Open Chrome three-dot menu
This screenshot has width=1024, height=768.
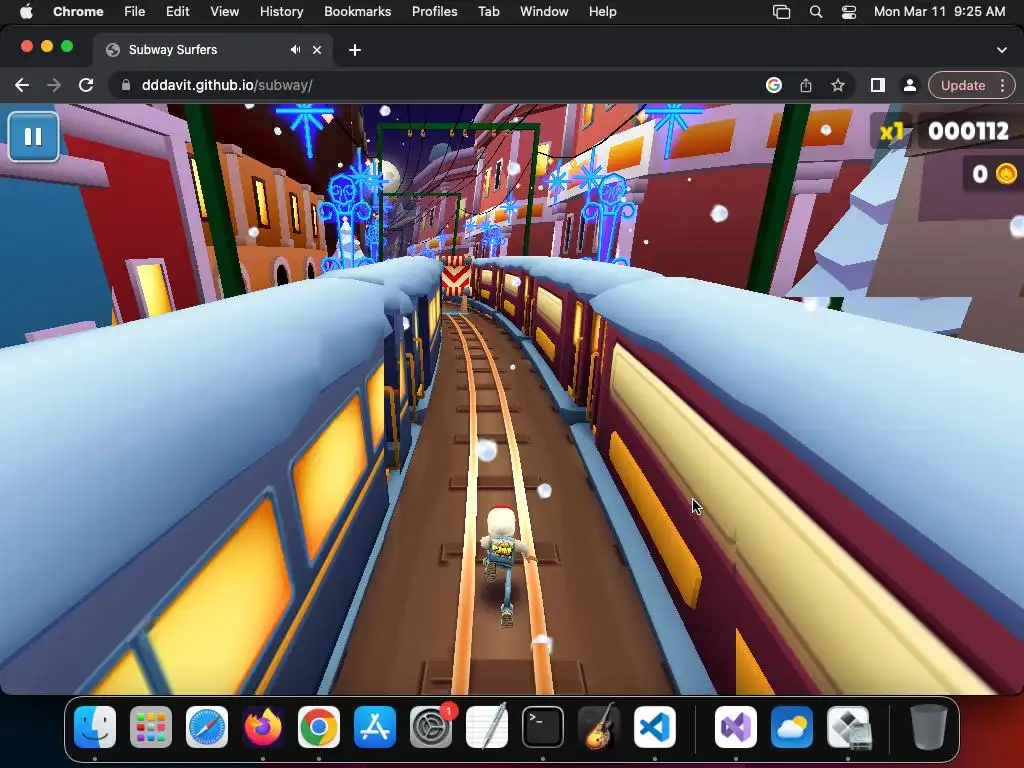pyautogui.click(x=1002, y=86)
